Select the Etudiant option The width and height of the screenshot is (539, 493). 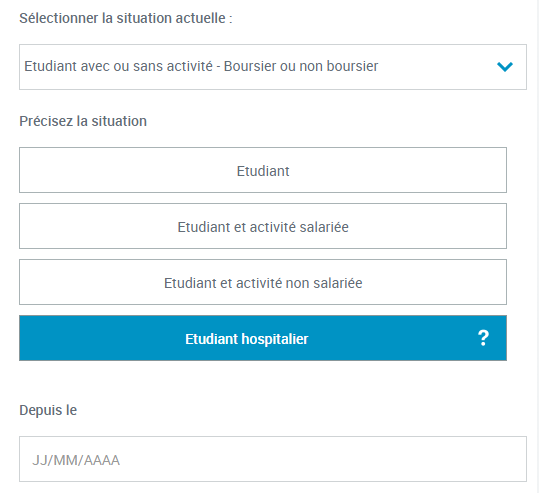[x=263, y=170]
